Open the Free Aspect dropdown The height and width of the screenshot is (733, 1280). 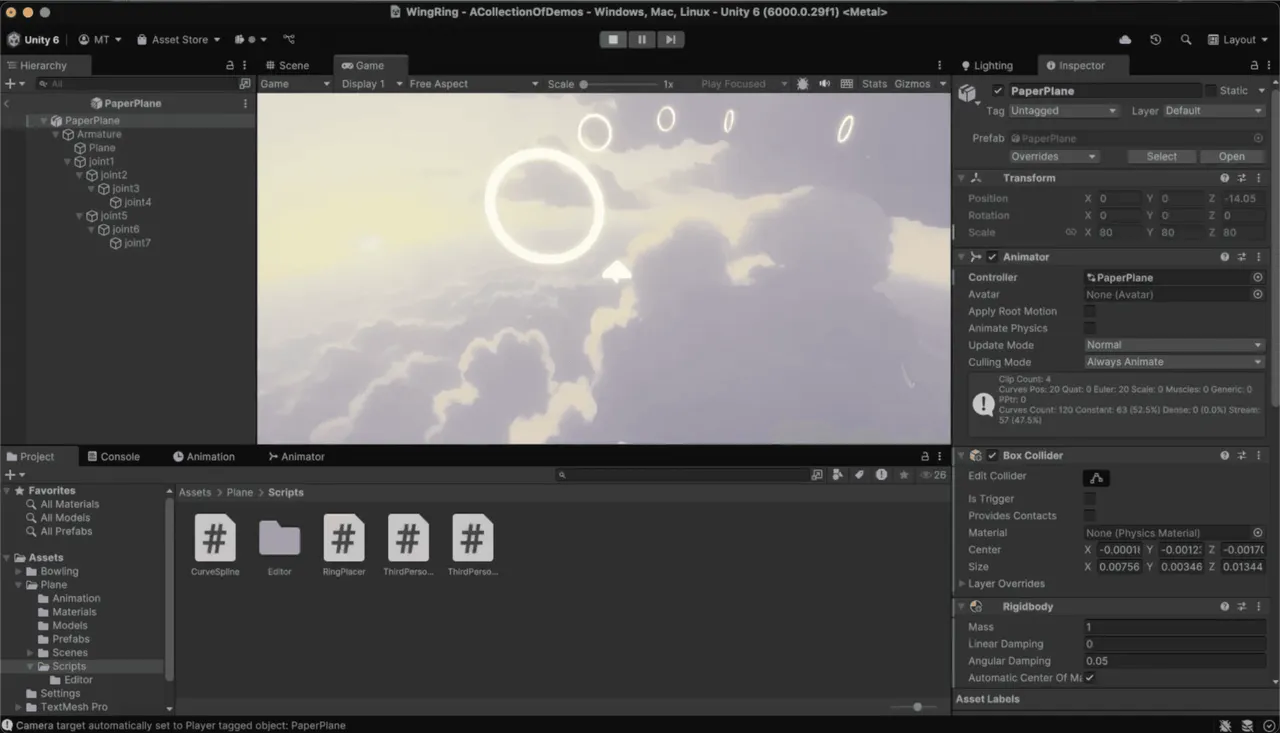[x=473, y=84]
